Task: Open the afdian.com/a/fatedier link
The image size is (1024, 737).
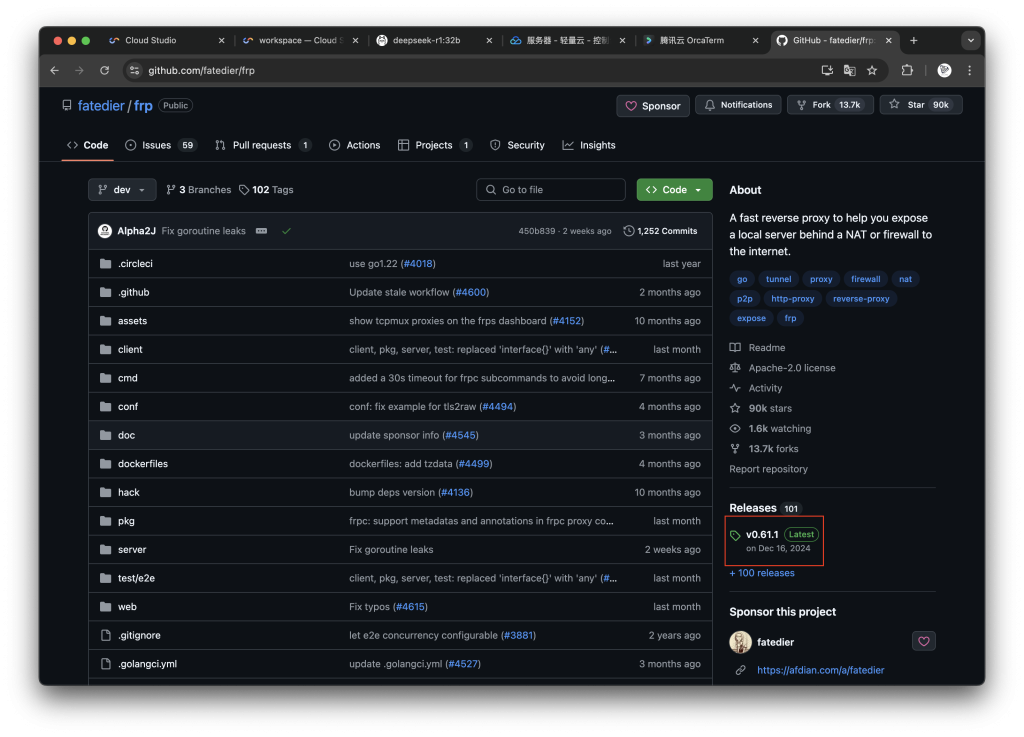Action: click(820, 670)
